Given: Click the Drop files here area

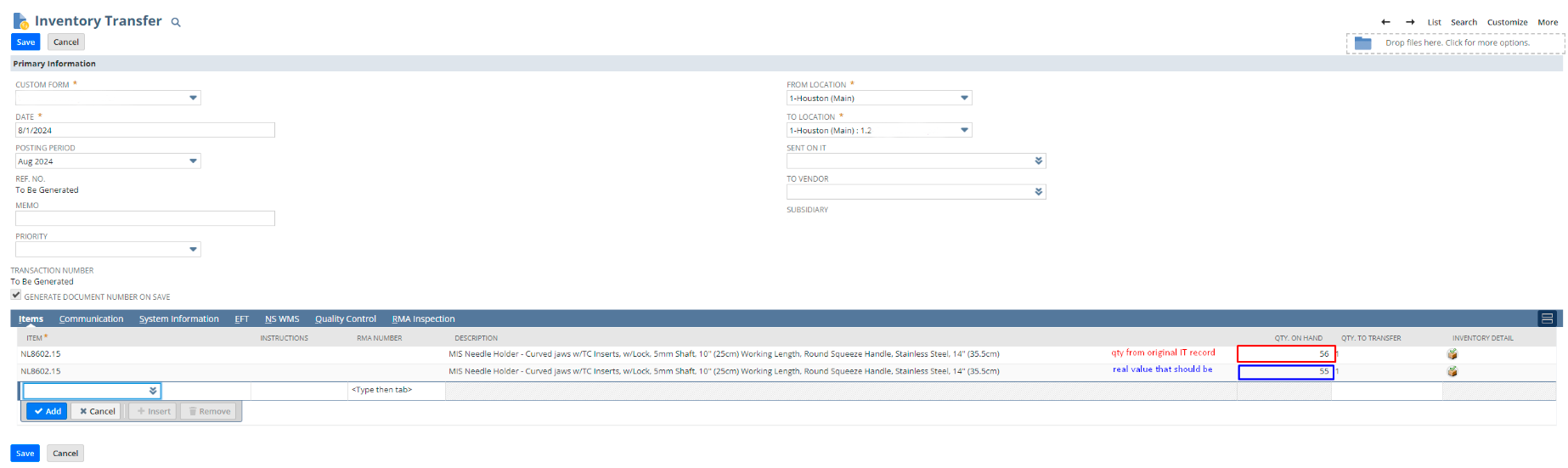Looking at the screenshot, I should 1456,43.
